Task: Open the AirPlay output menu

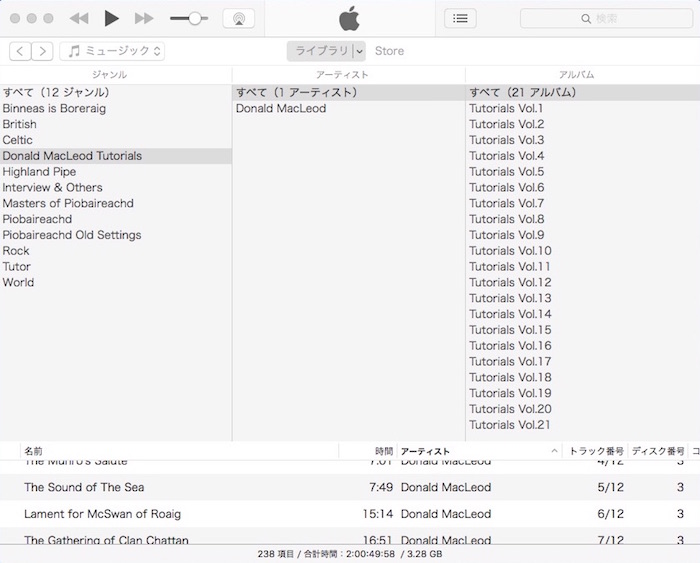Action: pyautogui.click(x=238, y=18)
